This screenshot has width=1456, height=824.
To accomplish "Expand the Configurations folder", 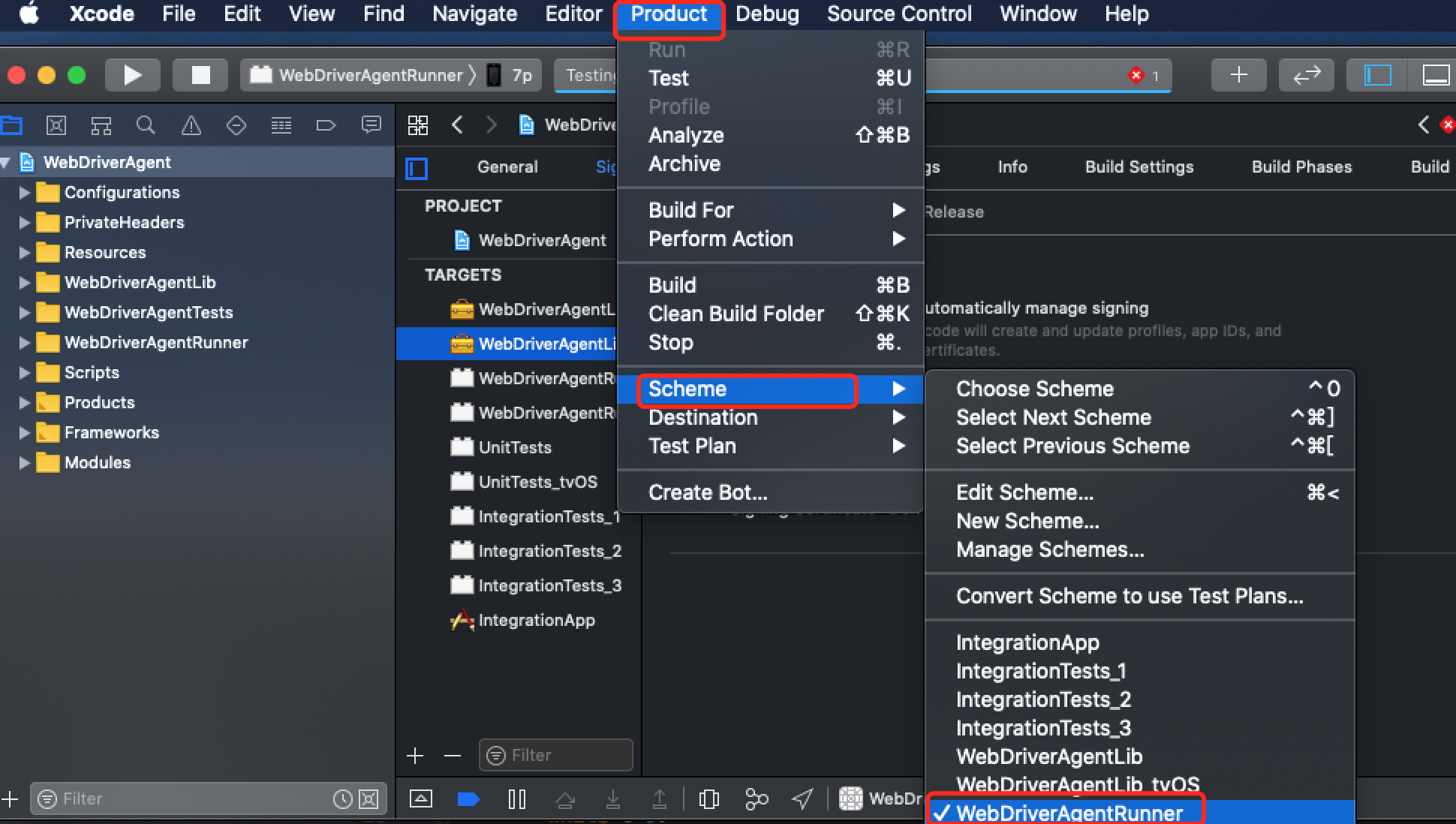I will [x=24, y=193].
